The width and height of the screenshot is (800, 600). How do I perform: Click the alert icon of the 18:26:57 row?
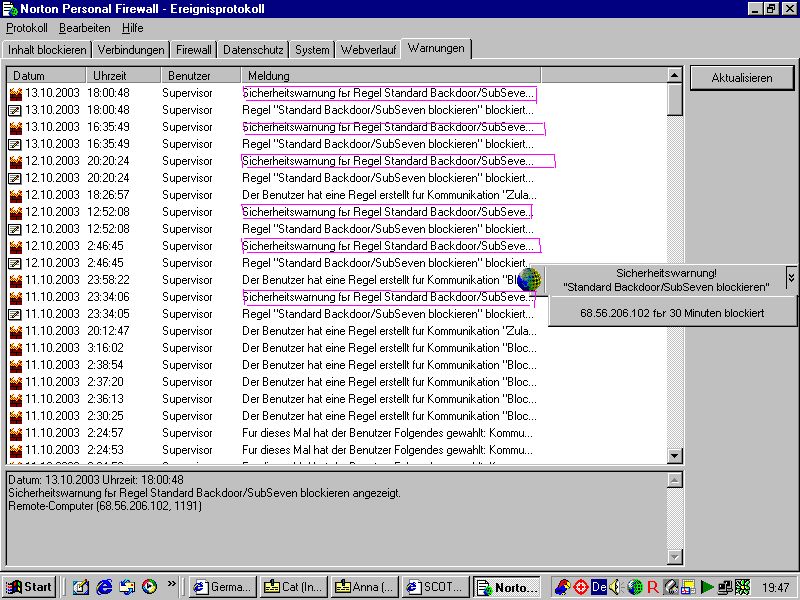click(x=16, y=195)
